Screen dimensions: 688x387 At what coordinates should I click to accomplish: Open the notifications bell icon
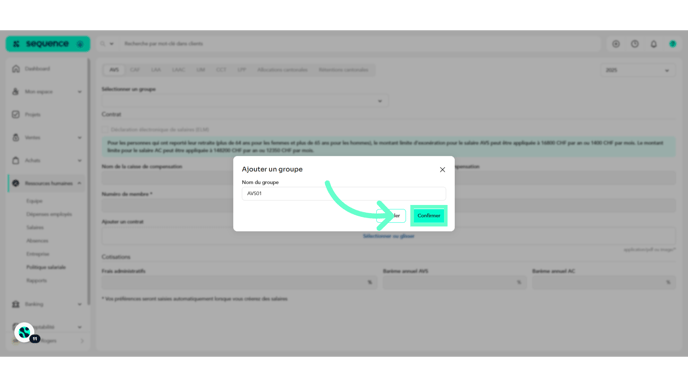pos(654,44)
